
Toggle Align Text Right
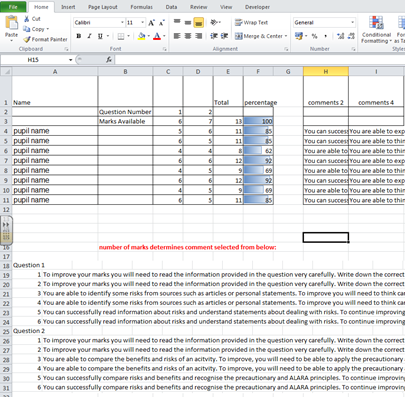(198, 36)
